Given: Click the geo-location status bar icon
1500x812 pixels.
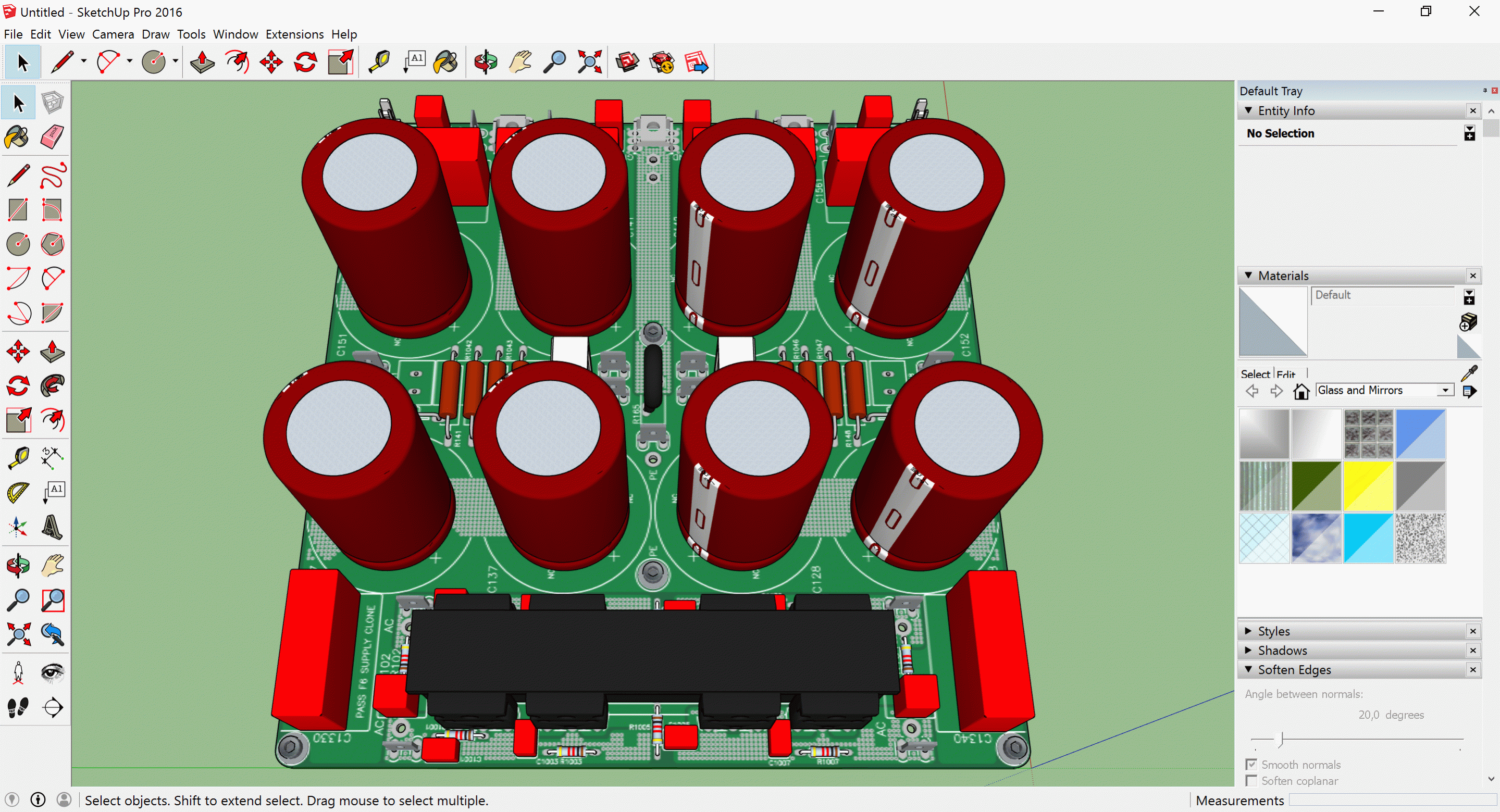Looking at the screenshot, I should coord(11,800).
